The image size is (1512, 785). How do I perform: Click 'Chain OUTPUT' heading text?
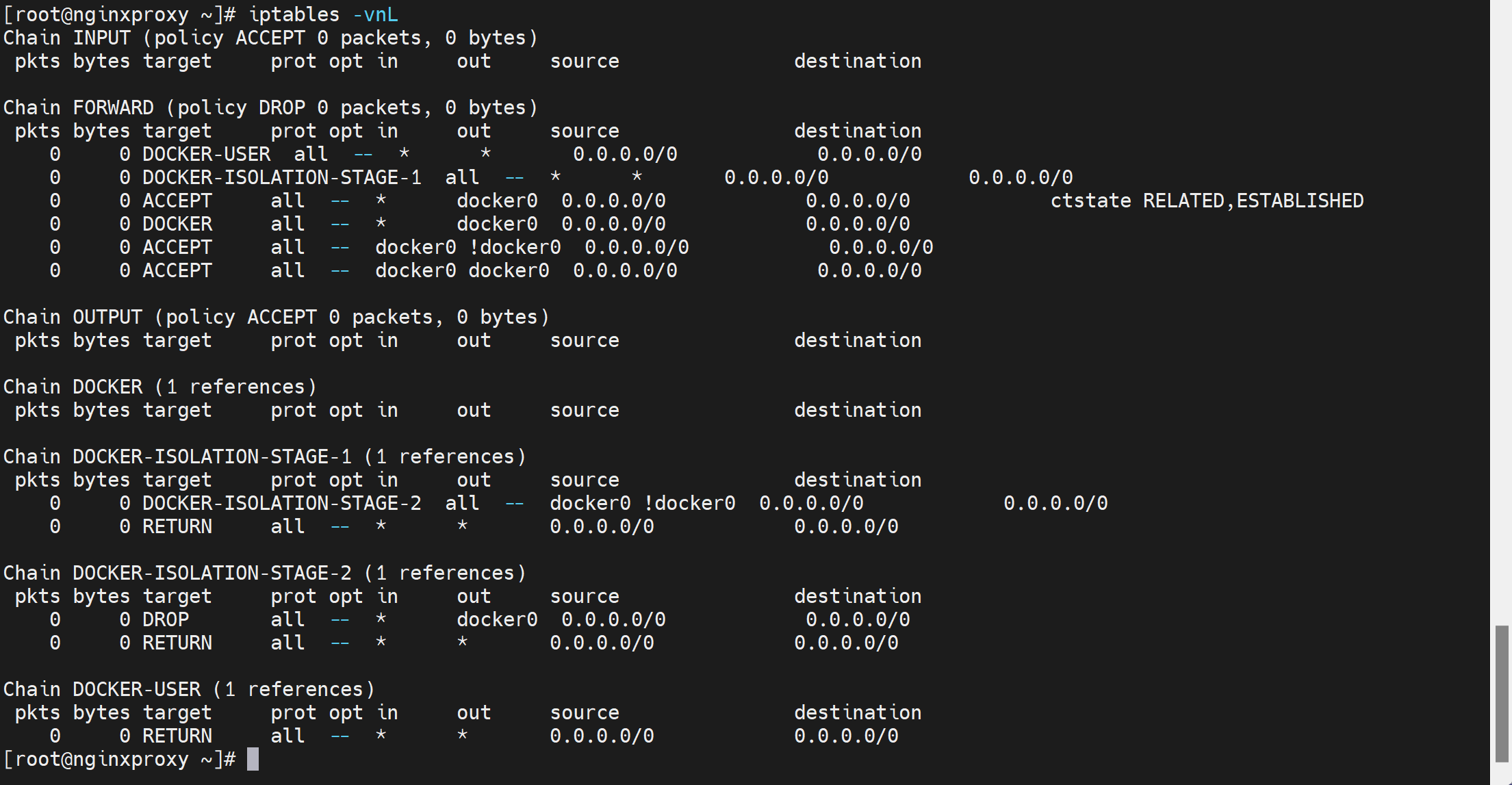coord(73,317)
